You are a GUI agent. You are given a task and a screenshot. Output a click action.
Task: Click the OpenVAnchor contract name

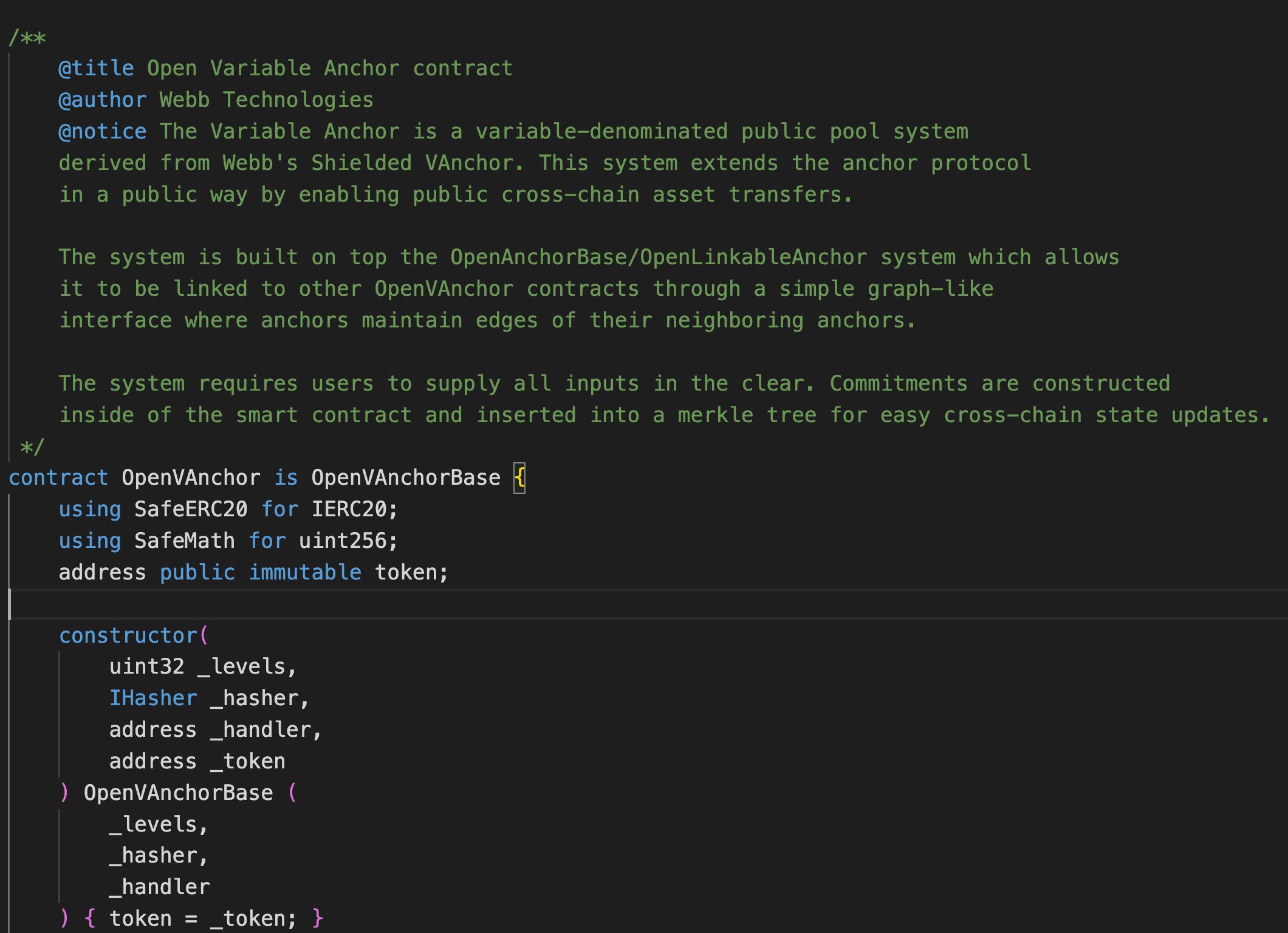tap(191, 477)
